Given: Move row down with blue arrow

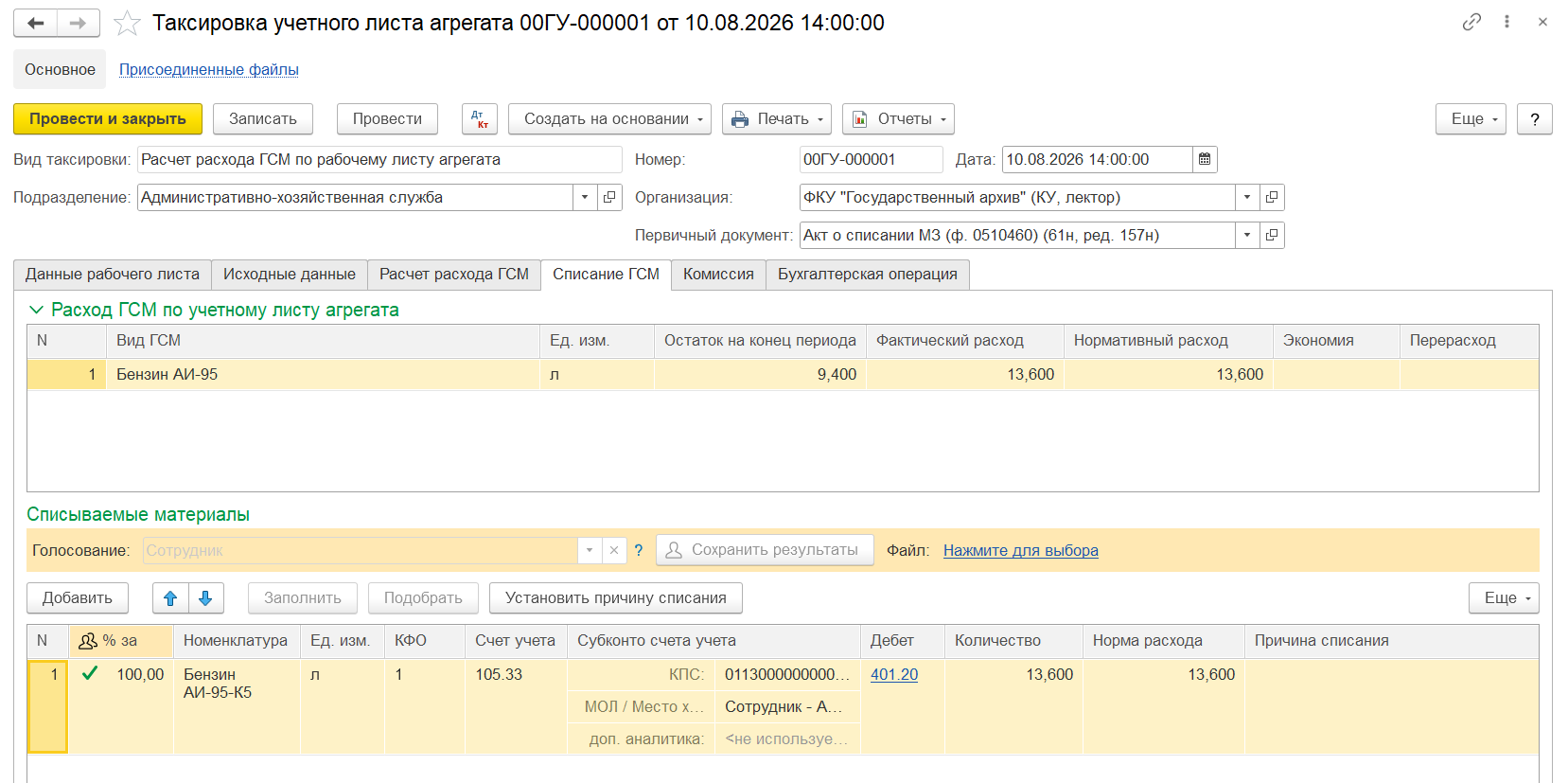Looking at the screenshot, I should point(205,598).
